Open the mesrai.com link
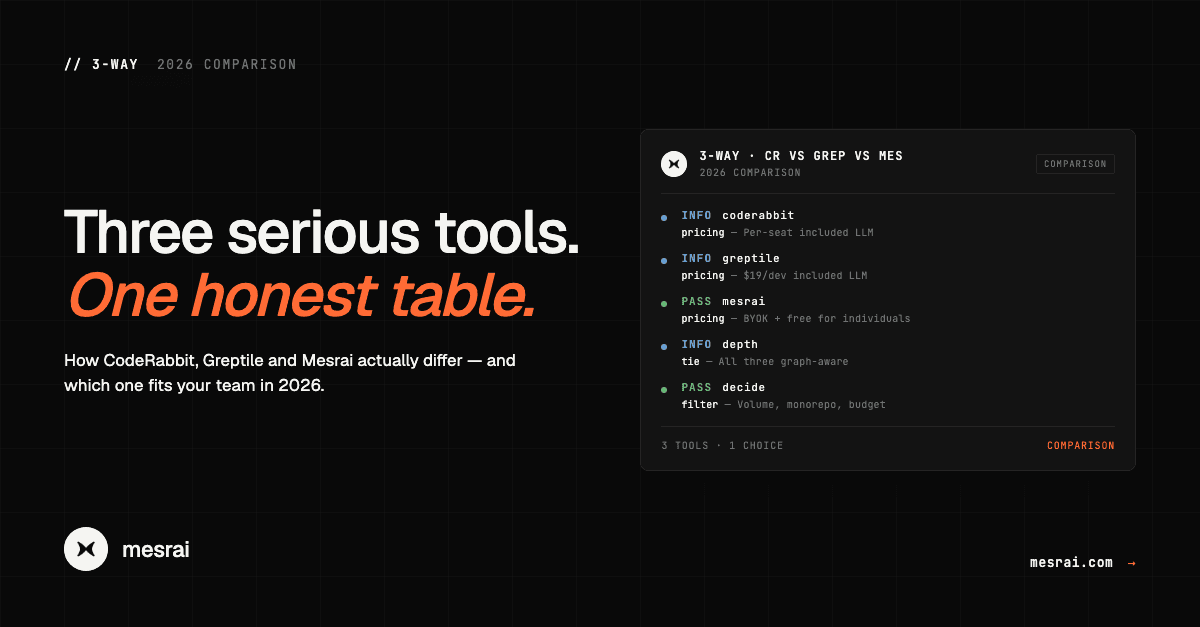The width and height of the screenshot is (1200, 627). 1071,562
